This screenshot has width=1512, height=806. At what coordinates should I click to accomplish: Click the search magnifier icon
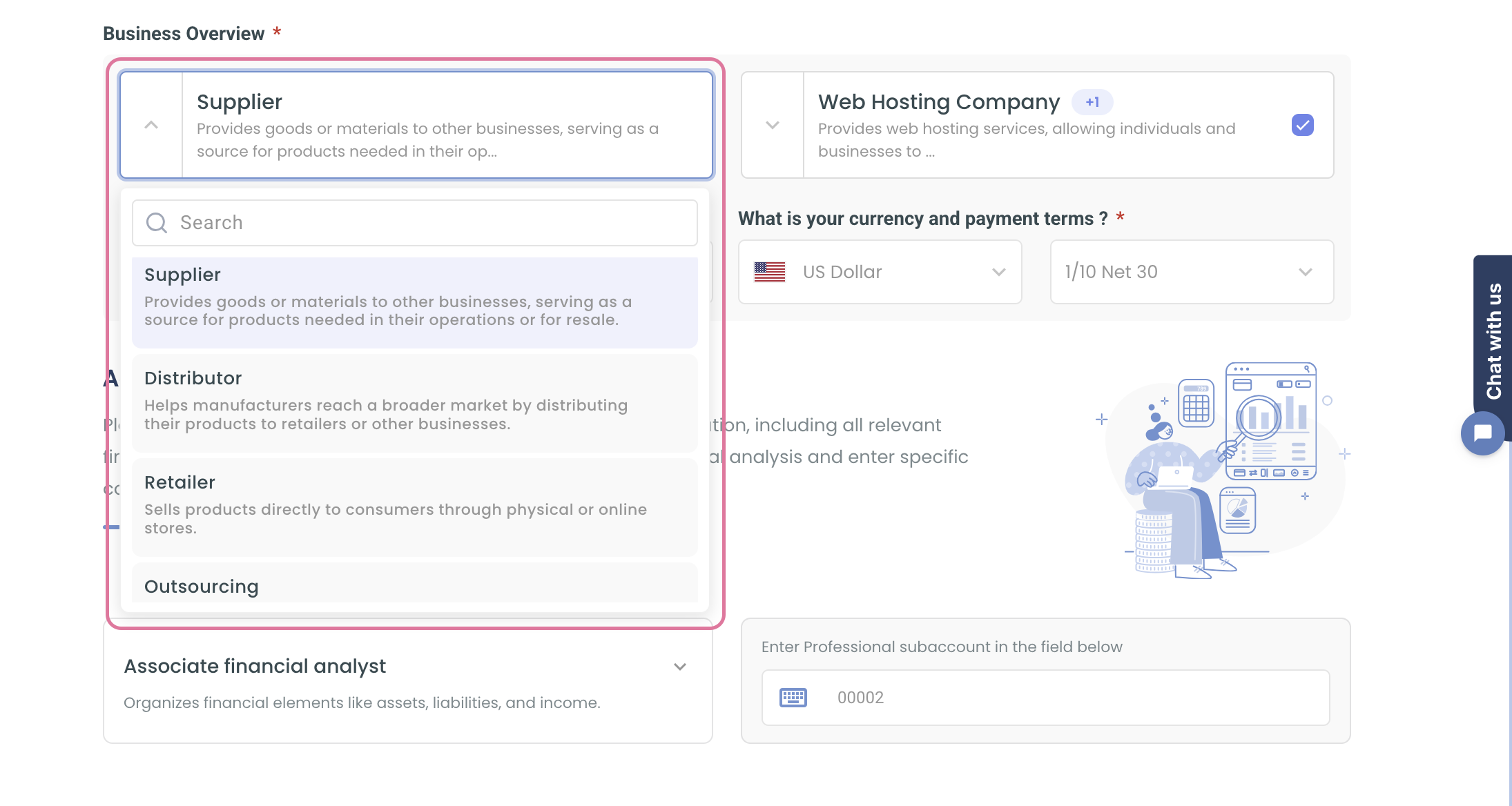pos(157,223)
